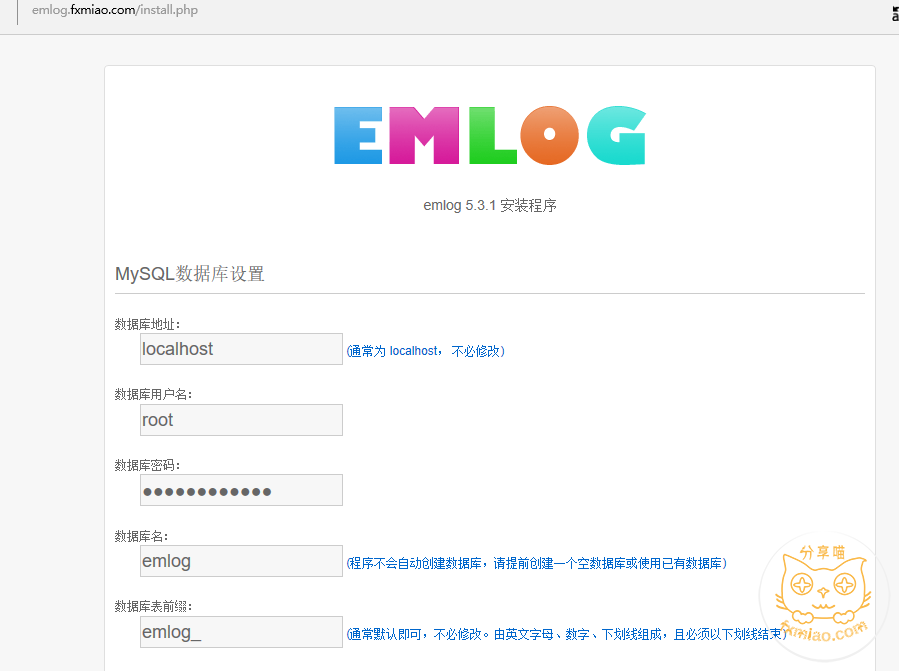The image size is (899, 671).
Task: Click the hint about creating an empty database beforehand
Action: 537,563
